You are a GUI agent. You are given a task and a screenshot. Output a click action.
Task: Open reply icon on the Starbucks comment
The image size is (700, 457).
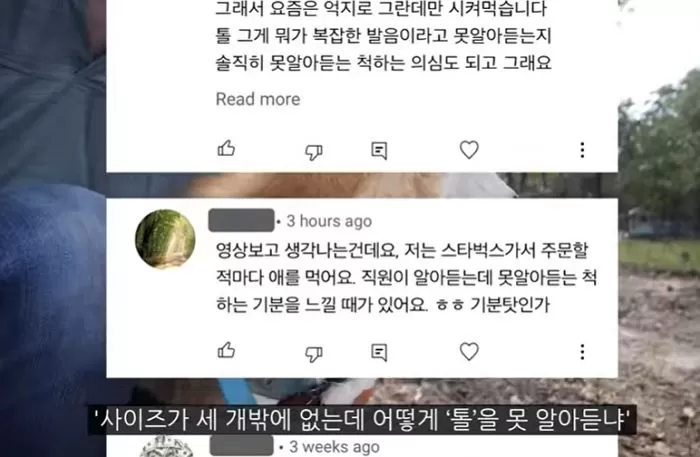tap(379, 353)
